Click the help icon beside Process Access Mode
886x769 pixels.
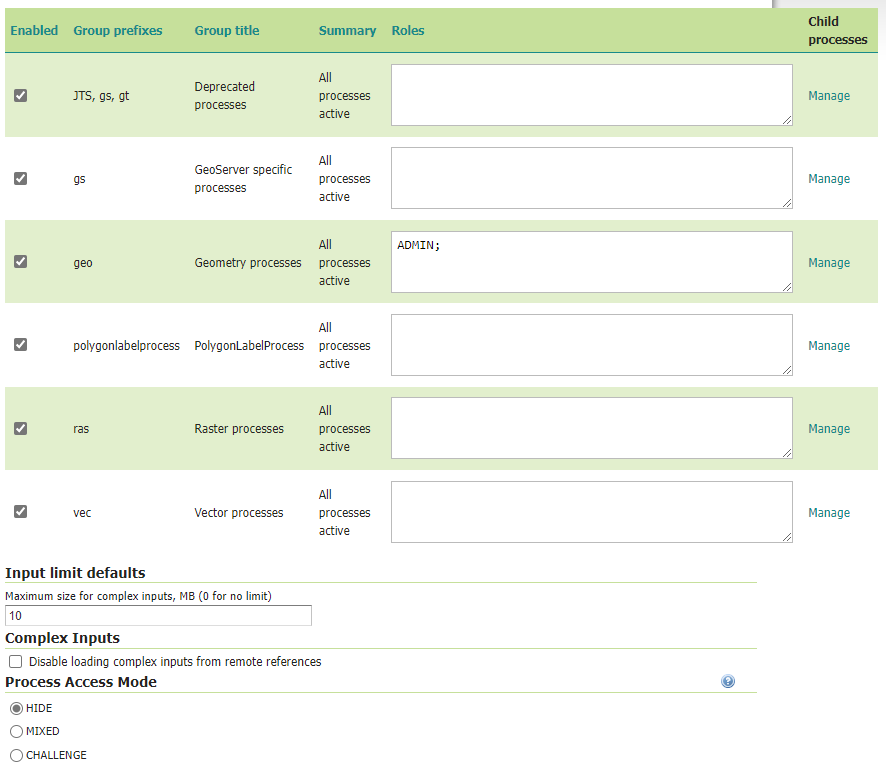pyautogui.click(x=727, y=681)
